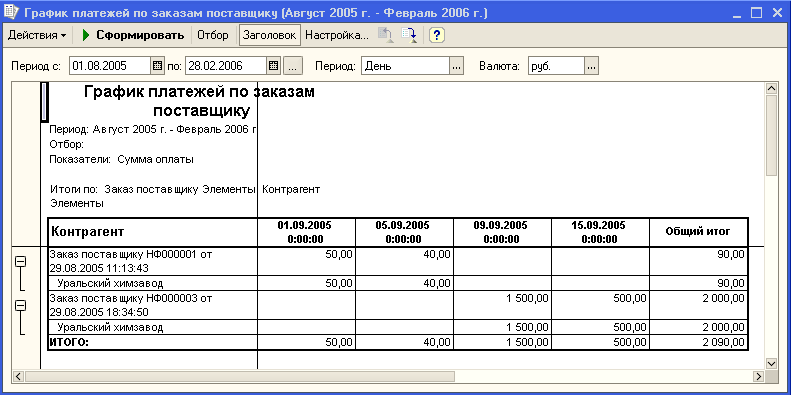The width and height of the screenshot is (791, 395).
Task: Click the green Сформировать play icon
Action: [86, 35]
